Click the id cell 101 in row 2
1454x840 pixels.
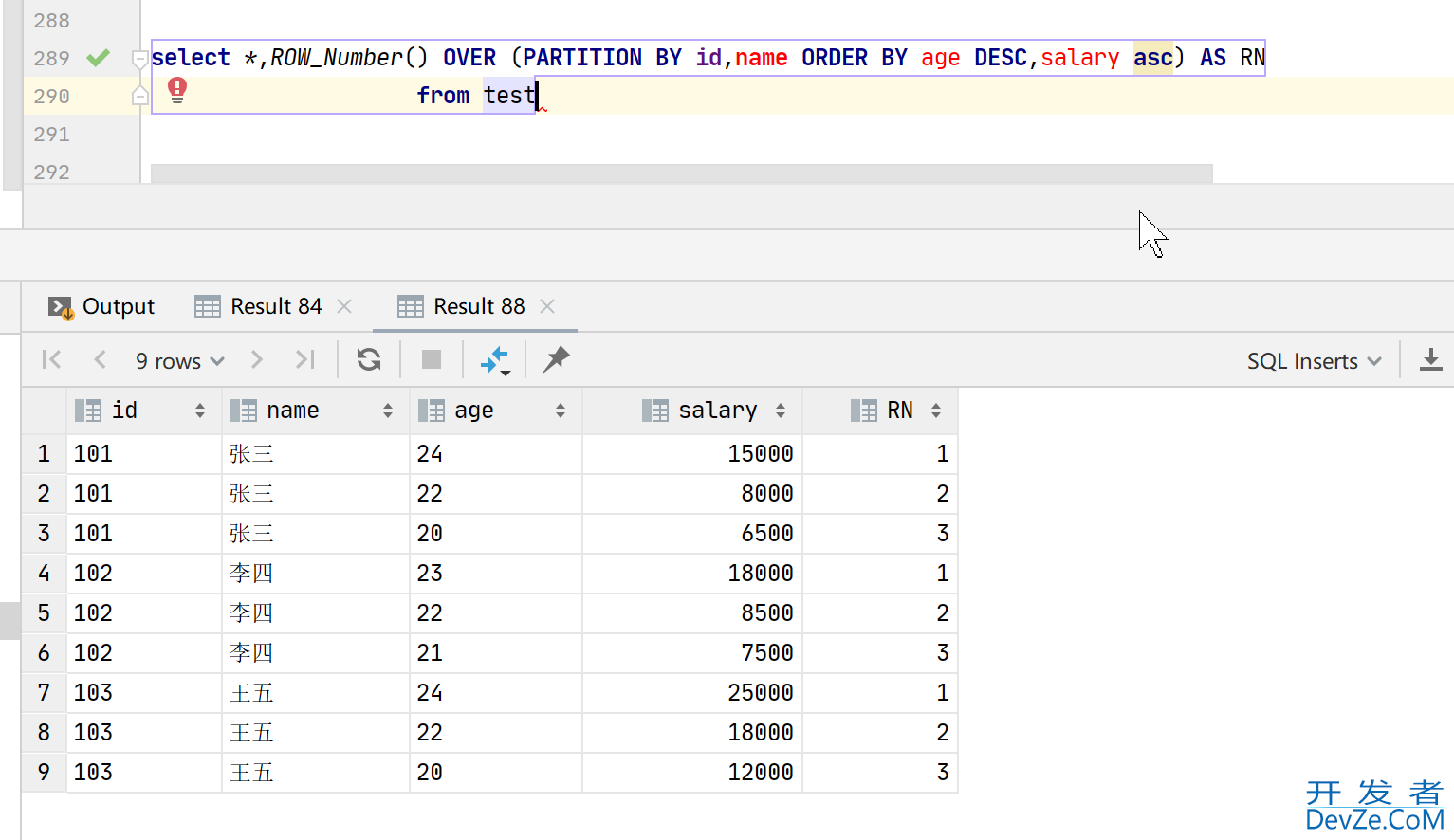coord(144,494)
